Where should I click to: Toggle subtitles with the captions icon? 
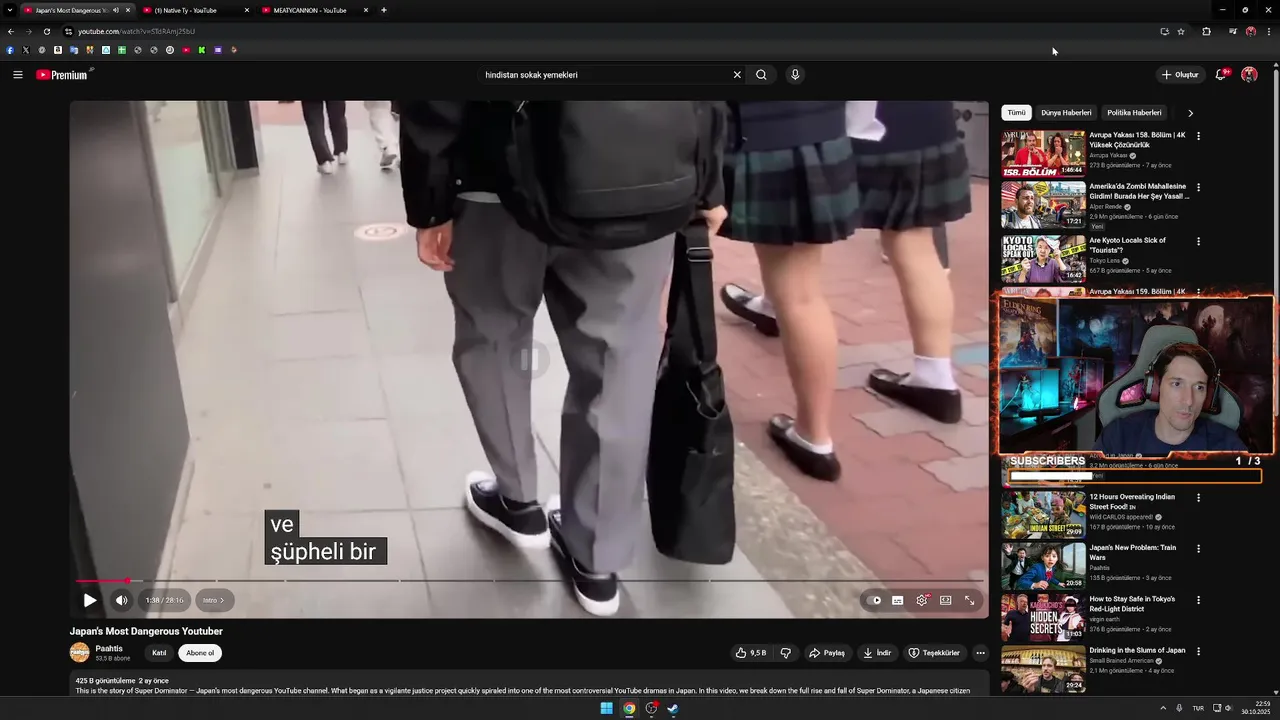point(898,600)
